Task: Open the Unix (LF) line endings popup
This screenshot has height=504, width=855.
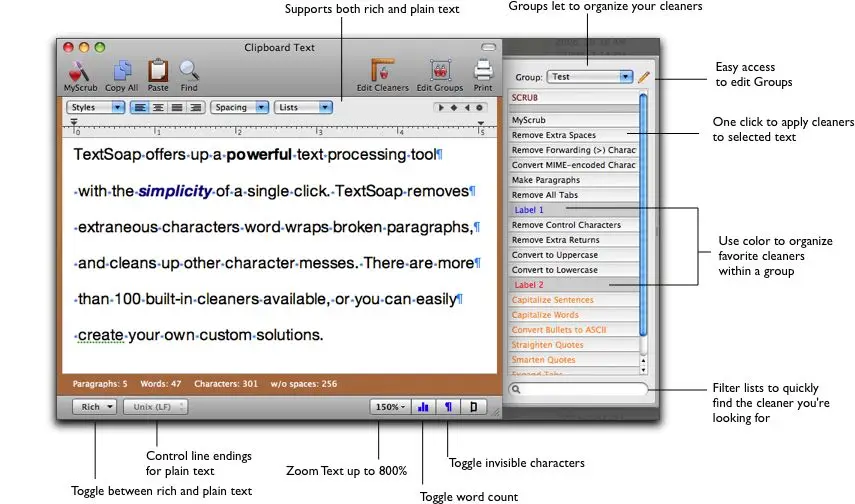Action: (155, 406)
